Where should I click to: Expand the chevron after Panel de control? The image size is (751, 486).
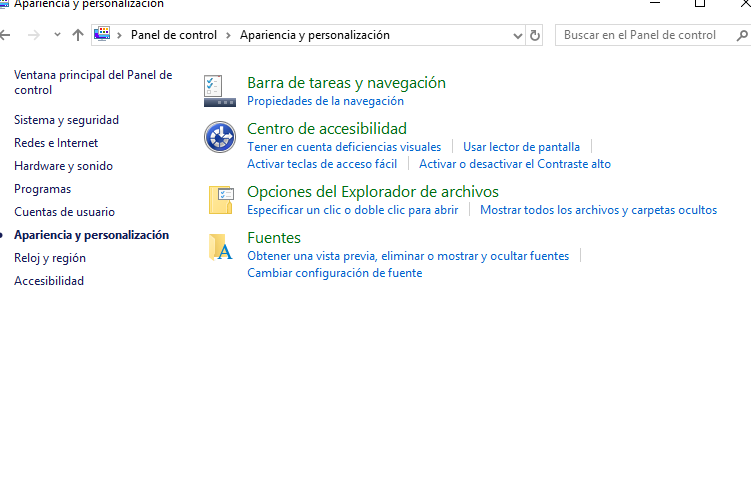[228, 35]
